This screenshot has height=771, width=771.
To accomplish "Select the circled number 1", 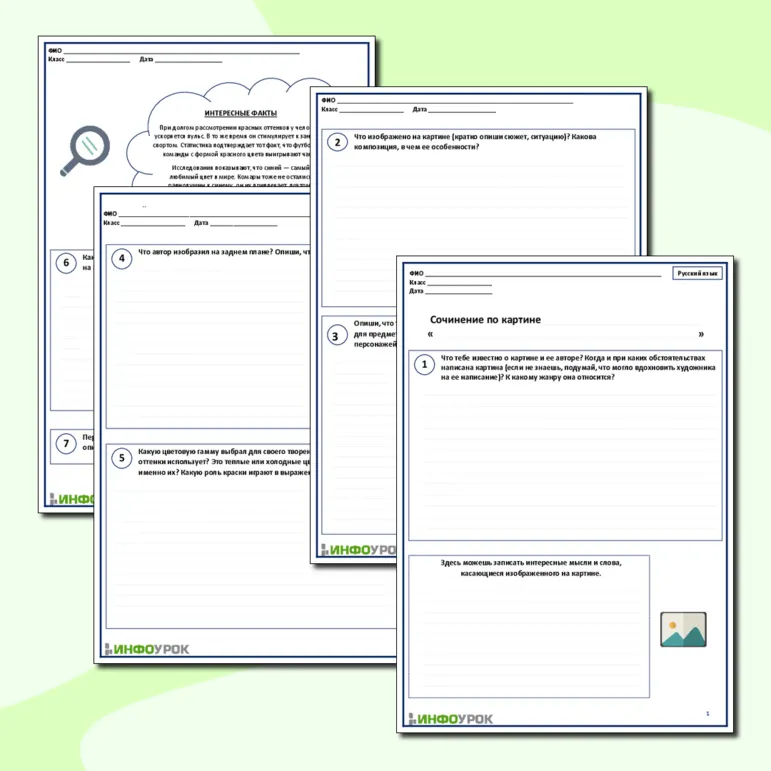I will pyautogui.click(x=424, y=364).
